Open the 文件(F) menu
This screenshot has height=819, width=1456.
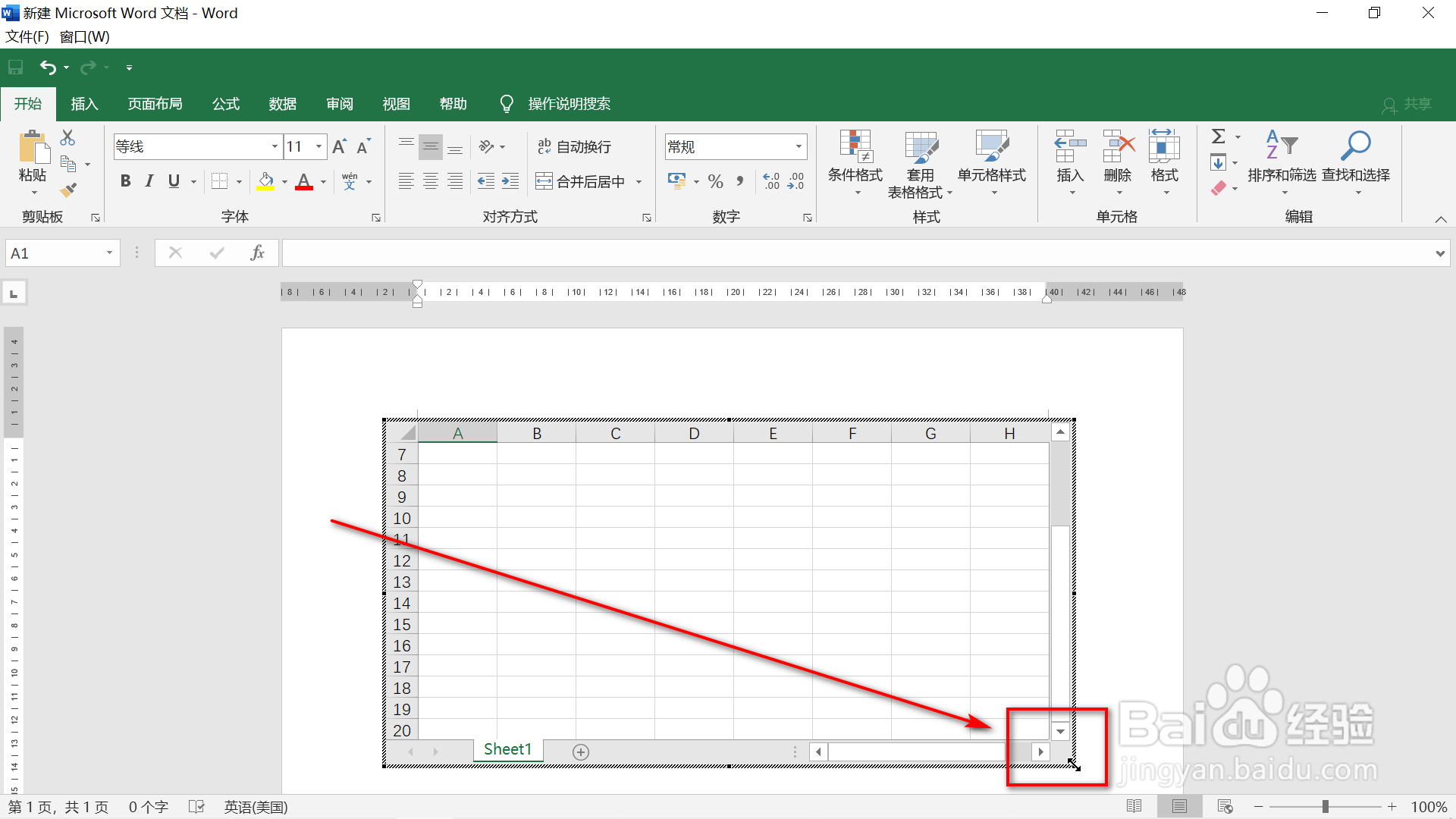pyautogui.click(x=27, y=36)
